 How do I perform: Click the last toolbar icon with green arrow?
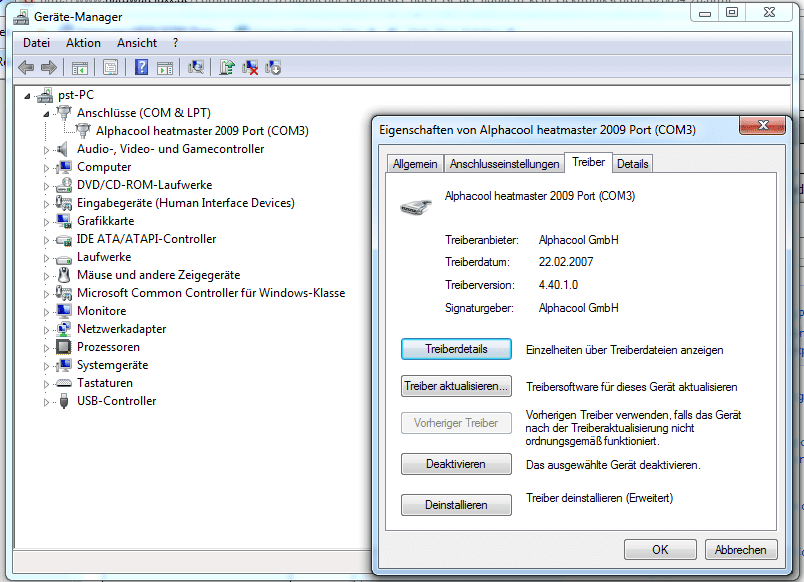tap(273, 67)
